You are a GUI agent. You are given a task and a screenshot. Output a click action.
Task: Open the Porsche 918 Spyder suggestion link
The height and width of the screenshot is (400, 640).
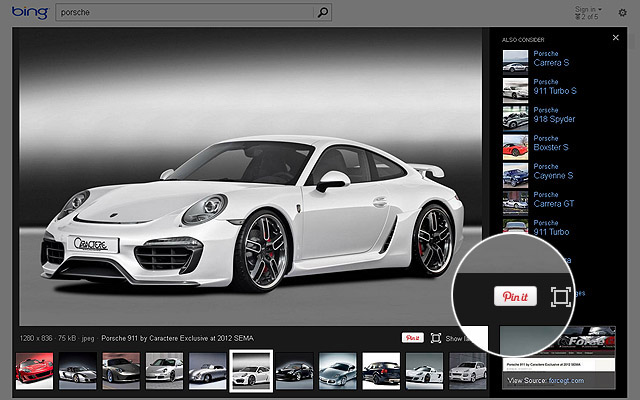point(554,115)
